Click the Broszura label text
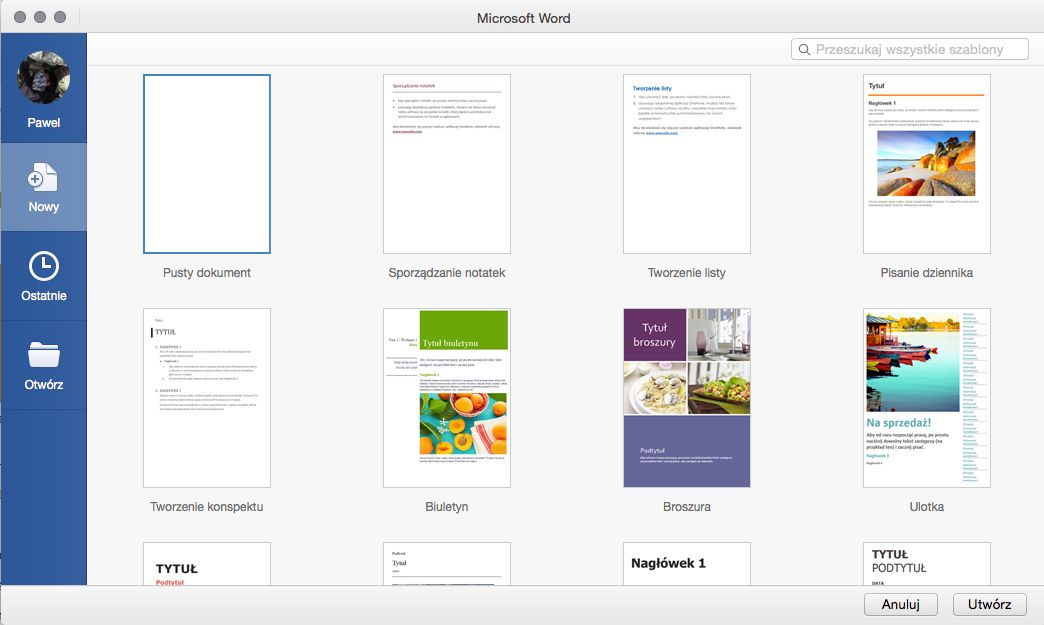Screen dimensions: 1044x625 [686, 507]
